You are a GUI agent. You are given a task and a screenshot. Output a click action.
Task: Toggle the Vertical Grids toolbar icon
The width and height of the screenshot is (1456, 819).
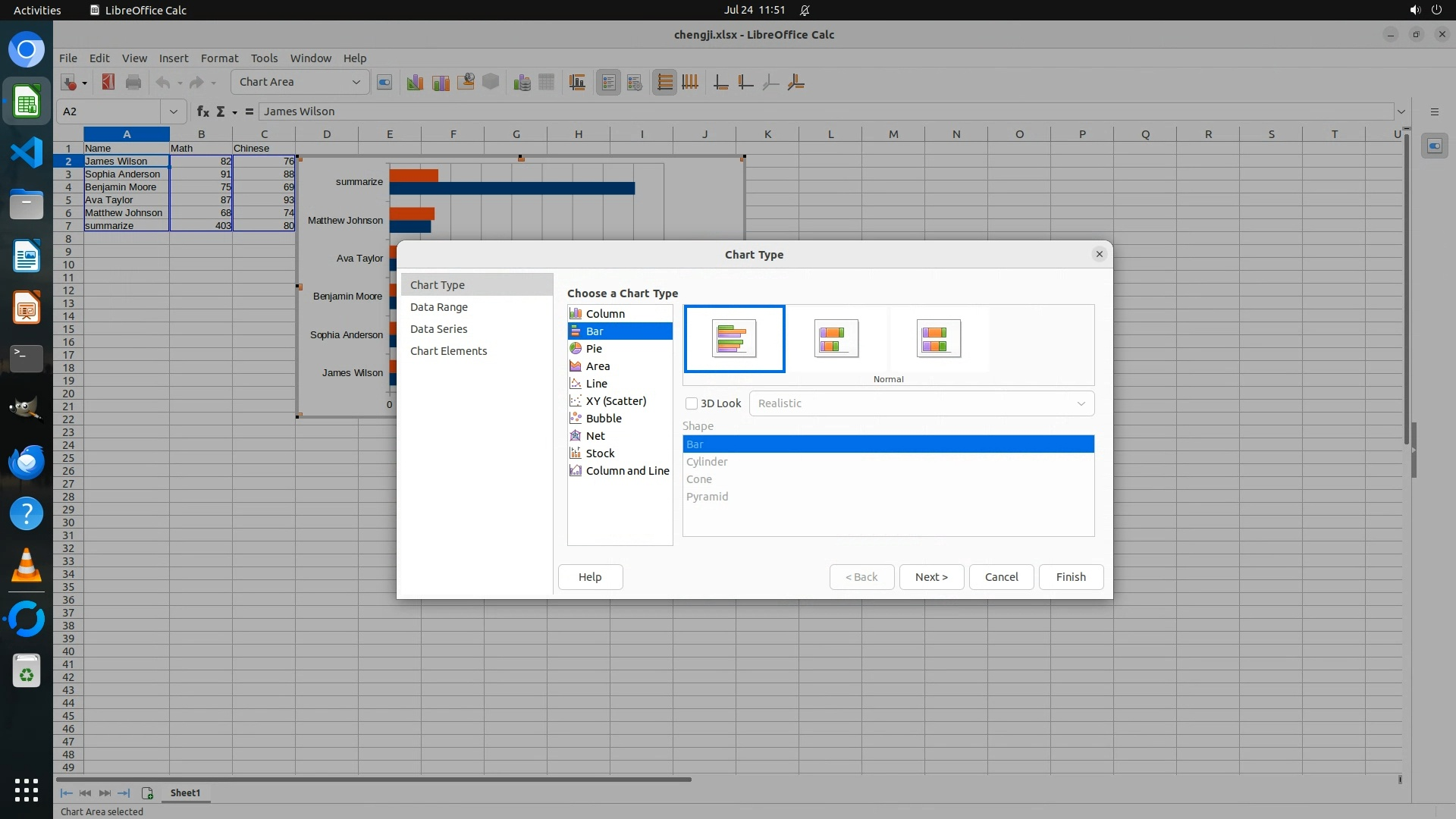[690, 83]
